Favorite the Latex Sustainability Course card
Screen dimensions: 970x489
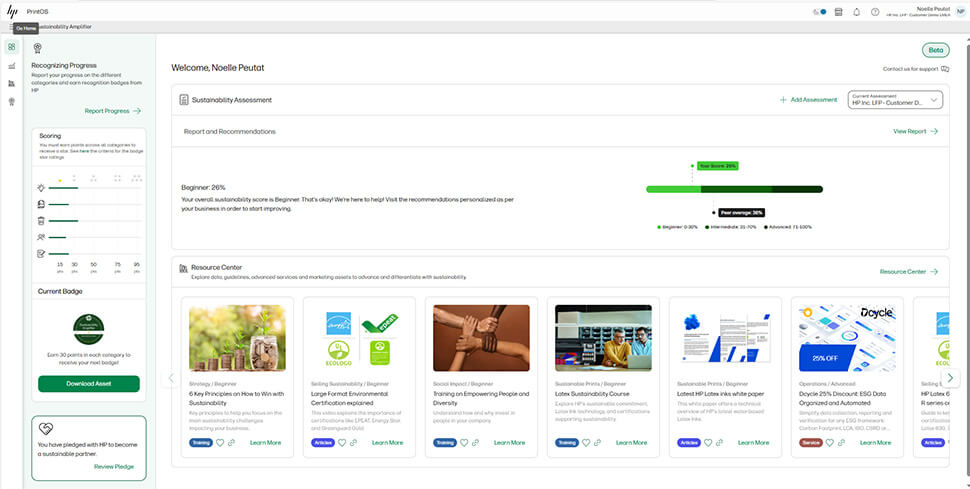[586, 443]
